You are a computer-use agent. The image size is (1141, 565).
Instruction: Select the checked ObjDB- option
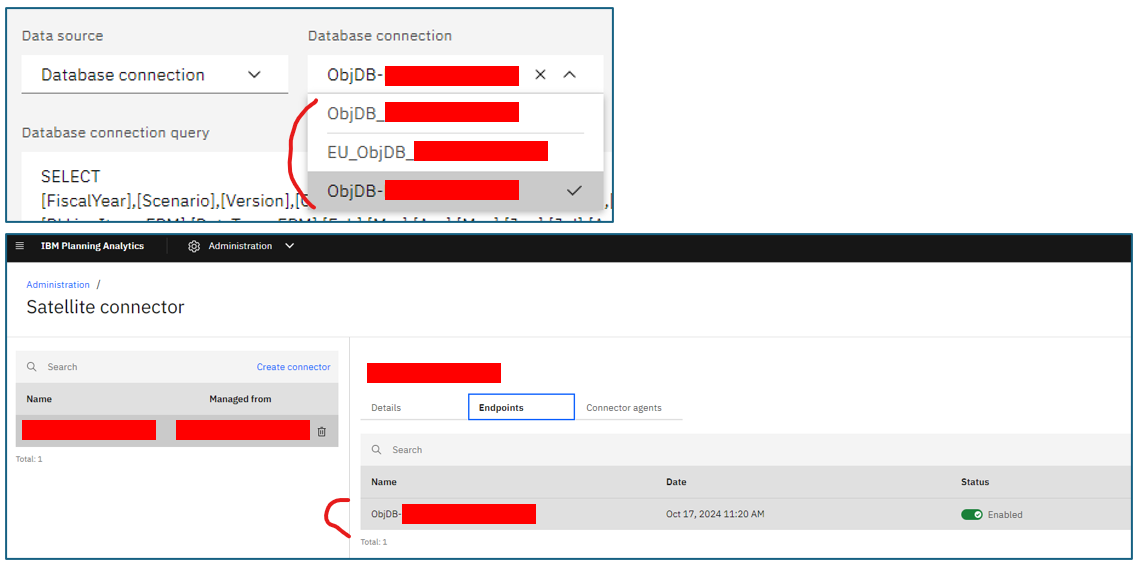point(456,191)
